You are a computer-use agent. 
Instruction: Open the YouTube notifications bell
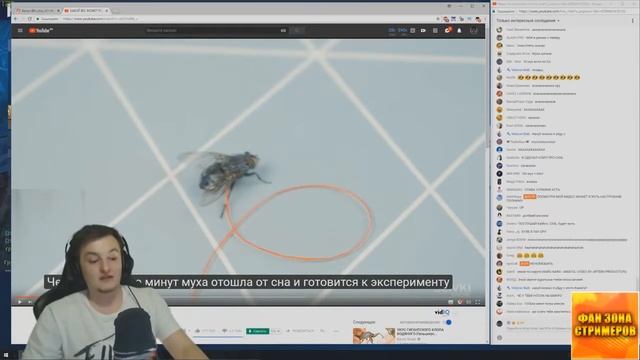[459, 31]
